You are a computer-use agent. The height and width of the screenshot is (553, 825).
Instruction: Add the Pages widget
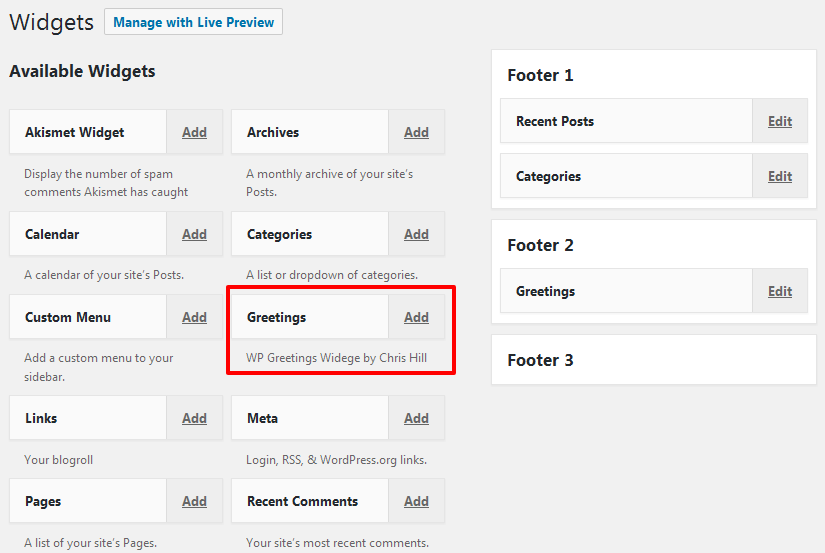[194, 501]
